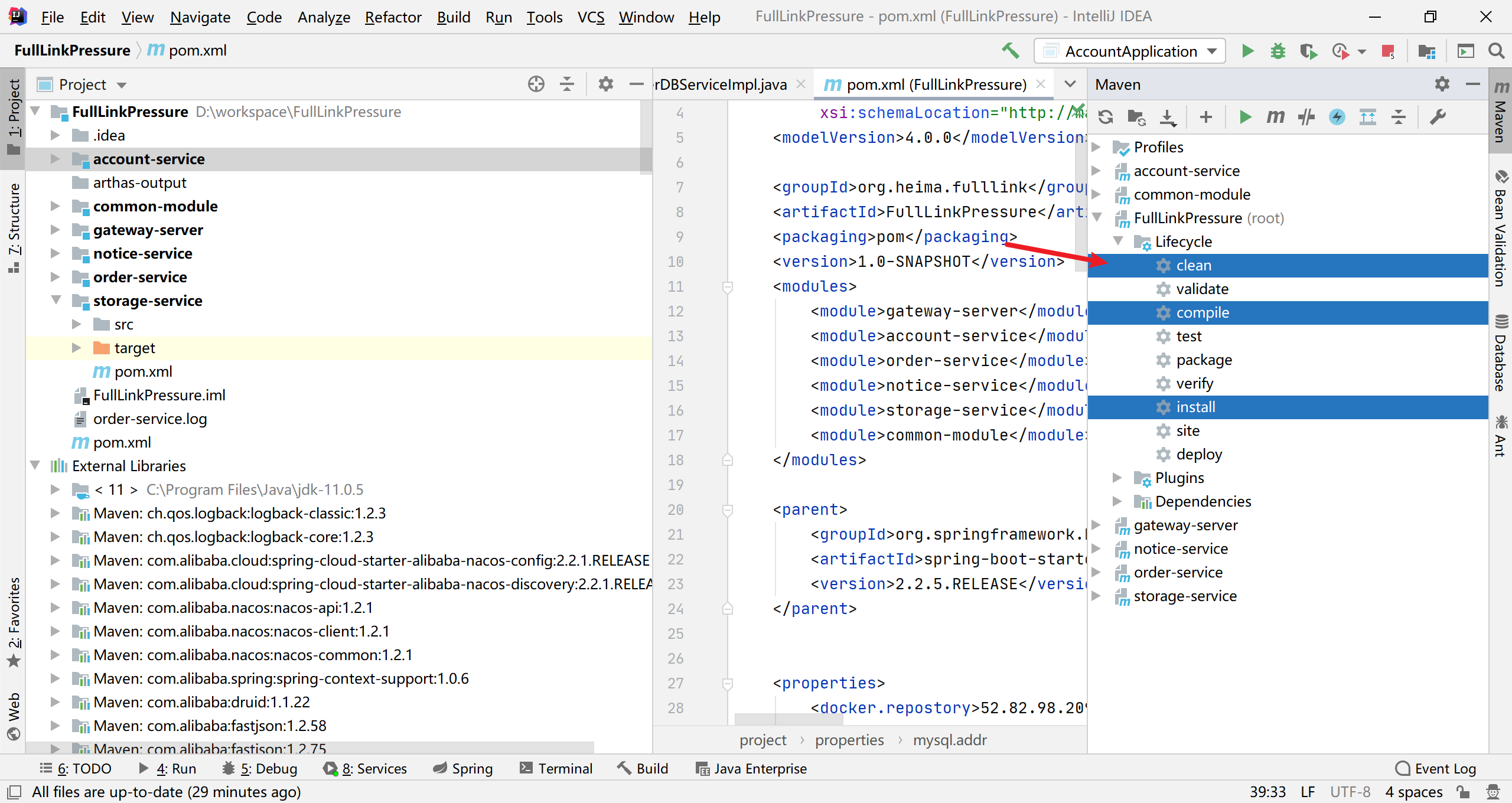Select order-service.log in Project tree

point(149,419)
